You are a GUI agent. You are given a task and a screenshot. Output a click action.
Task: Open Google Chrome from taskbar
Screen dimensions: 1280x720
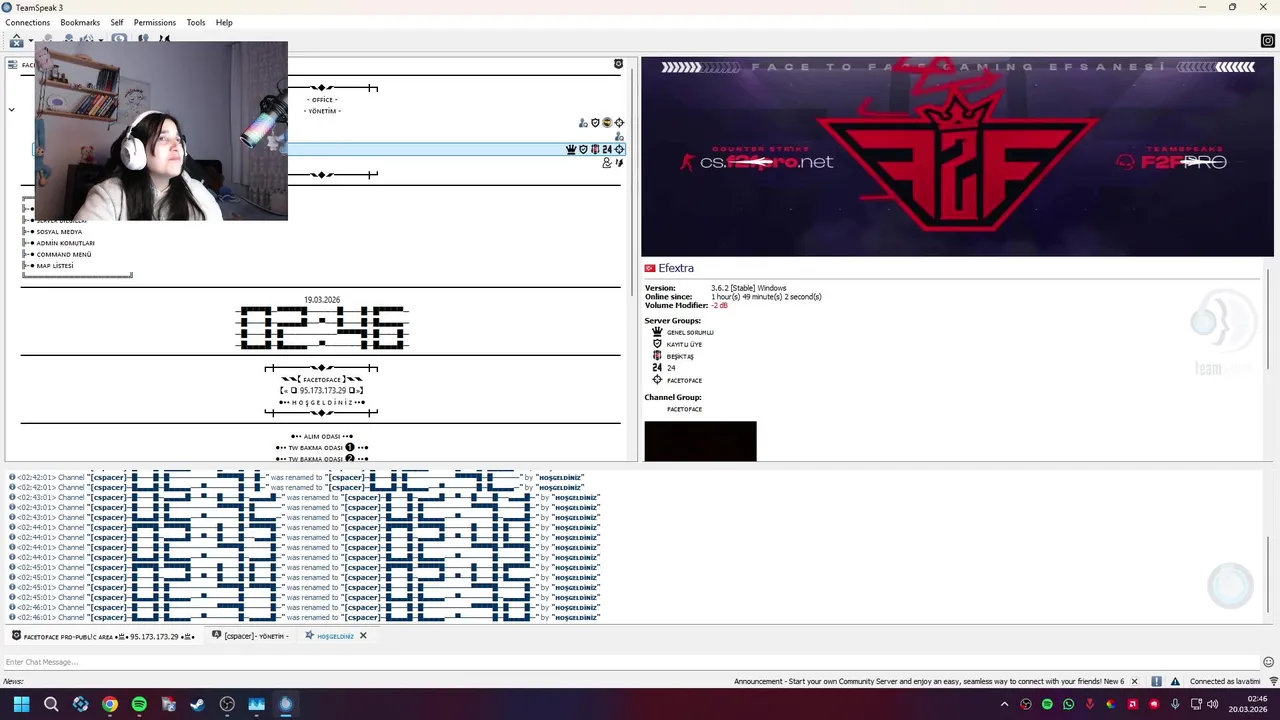(x=110, y=704)
